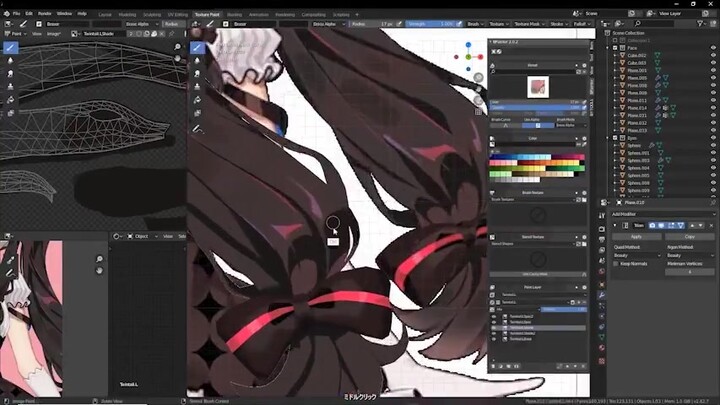The height and width of the screenshot is (405, 720).
Task: Toggle visibility of Sphere.001 in the outliner
Action: tap(713, 153)
